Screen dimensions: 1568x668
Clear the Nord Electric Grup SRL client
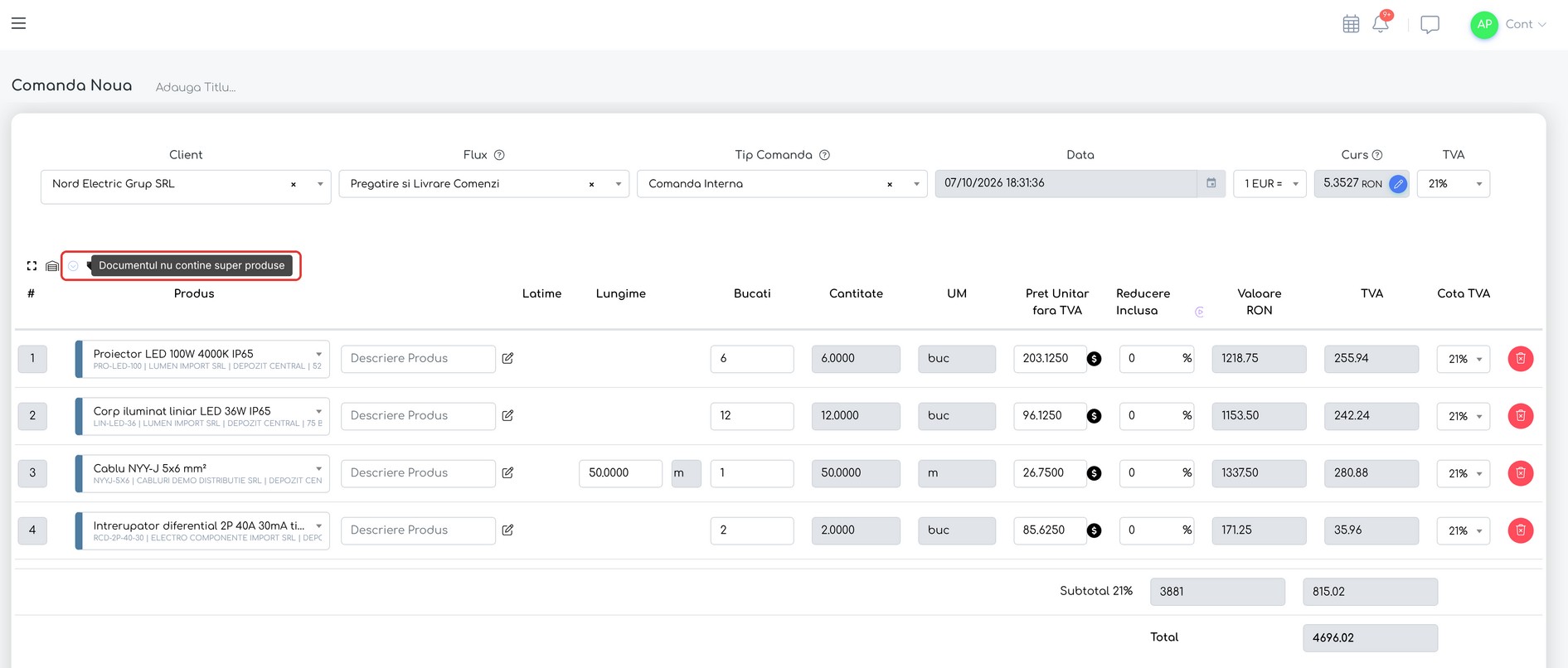click(x=294, y=185)
